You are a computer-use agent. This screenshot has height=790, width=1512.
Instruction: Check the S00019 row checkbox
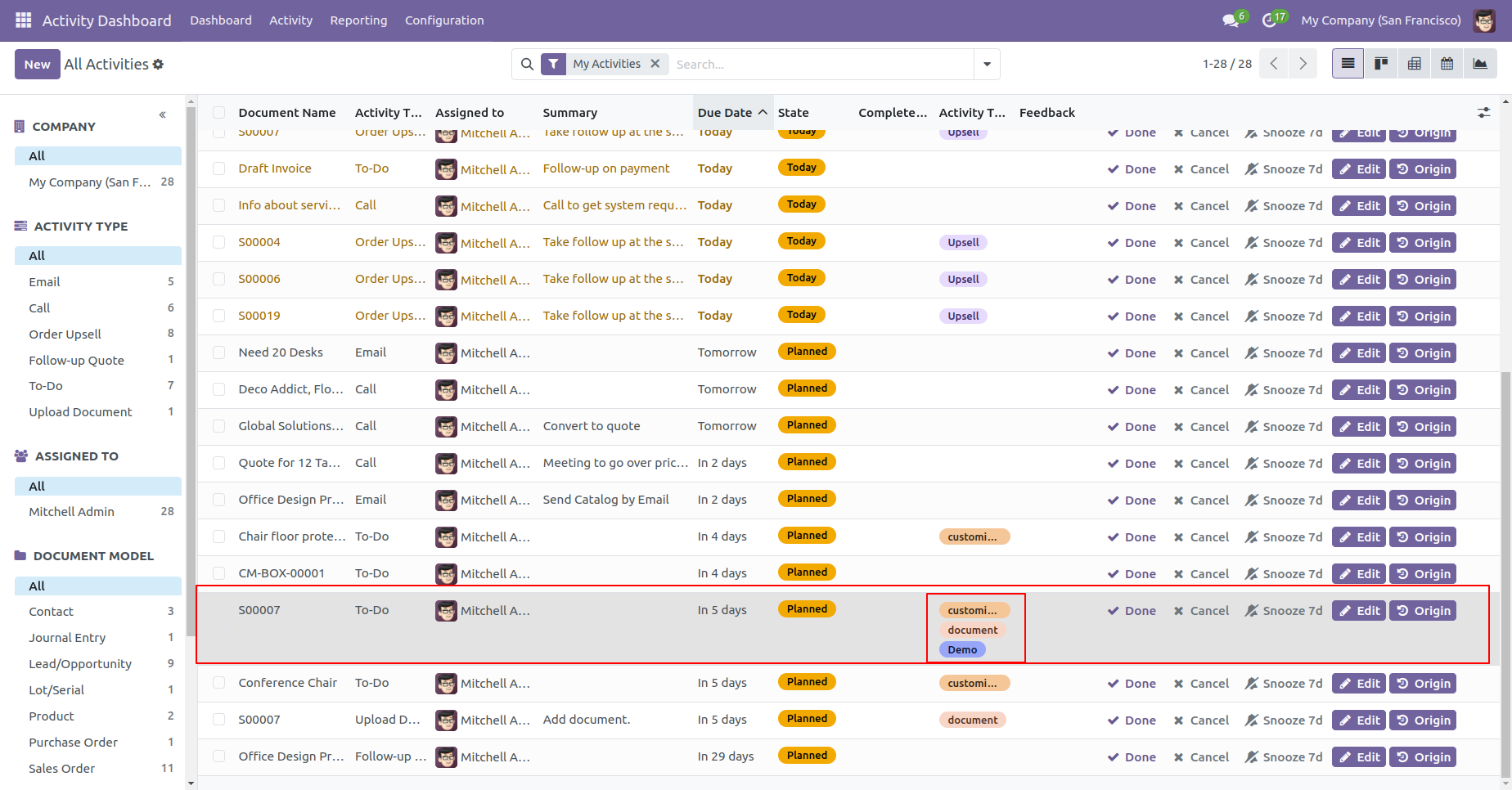[218, 316]
